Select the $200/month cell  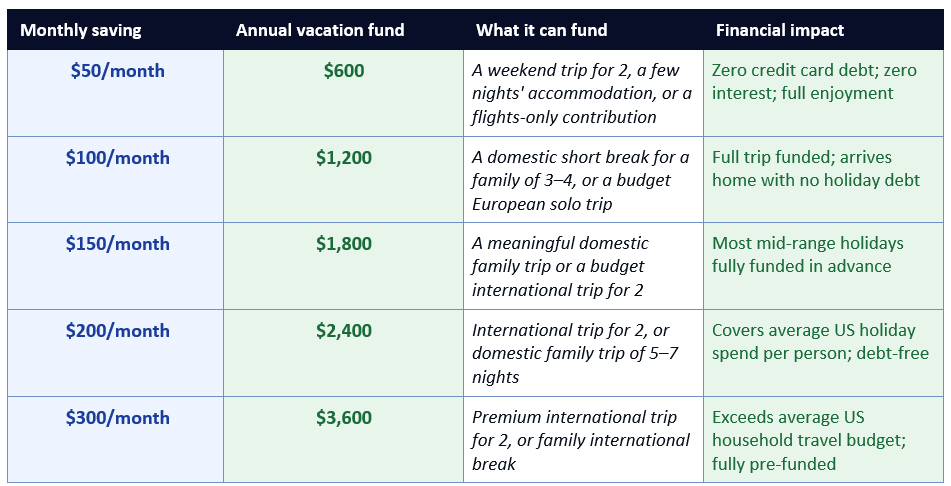(x=115, y=353)
